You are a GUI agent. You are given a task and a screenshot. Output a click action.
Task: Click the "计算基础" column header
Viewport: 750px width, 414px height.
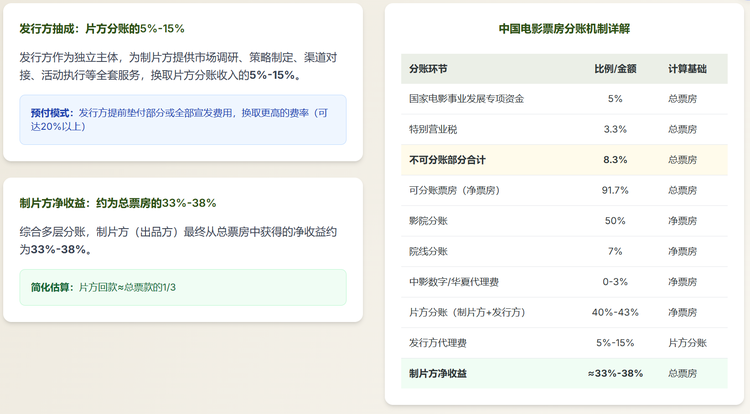pyautogui.click(x=687, y=69)
